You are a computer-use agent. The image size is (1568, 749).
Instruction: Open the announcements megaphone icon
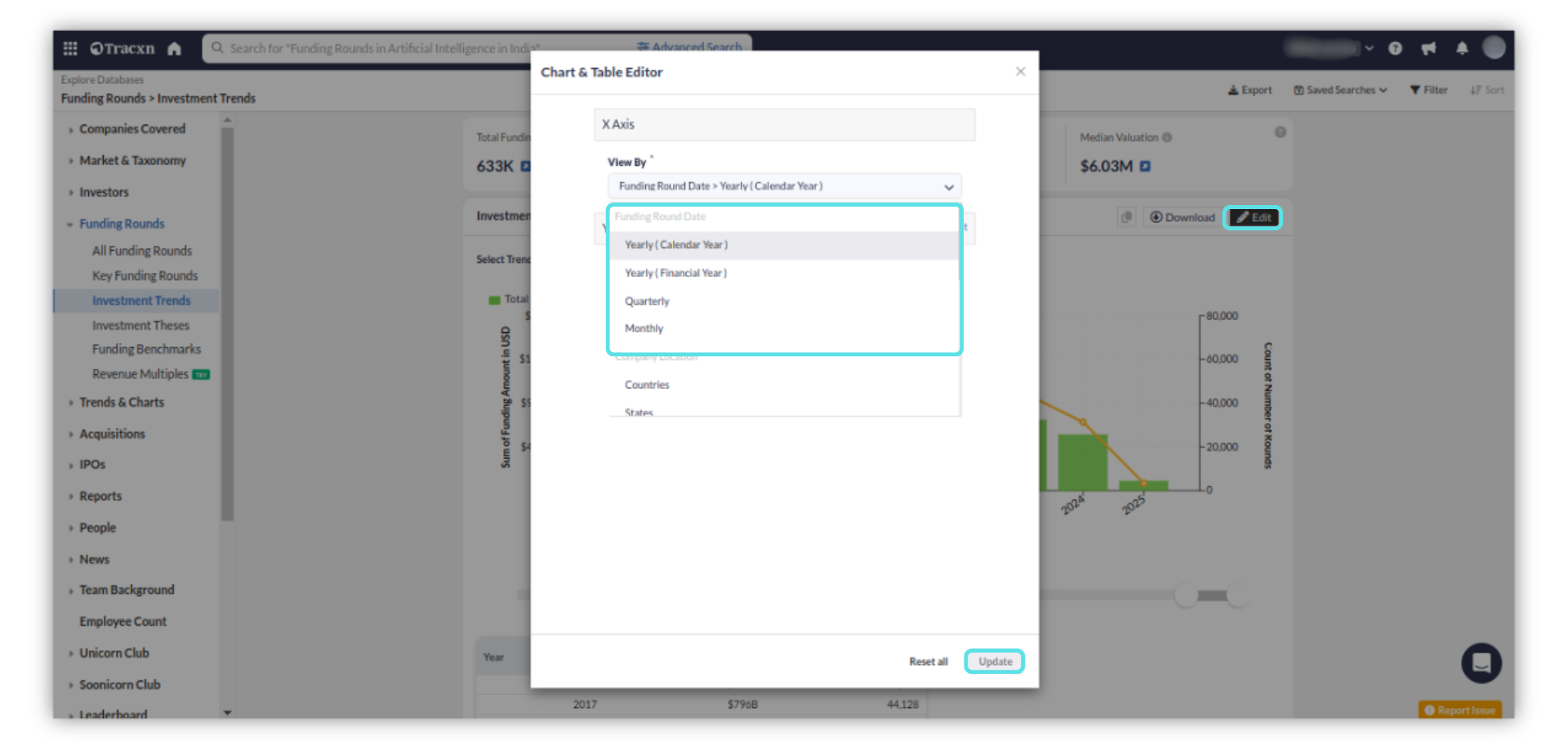click(x=1428, y=48)
